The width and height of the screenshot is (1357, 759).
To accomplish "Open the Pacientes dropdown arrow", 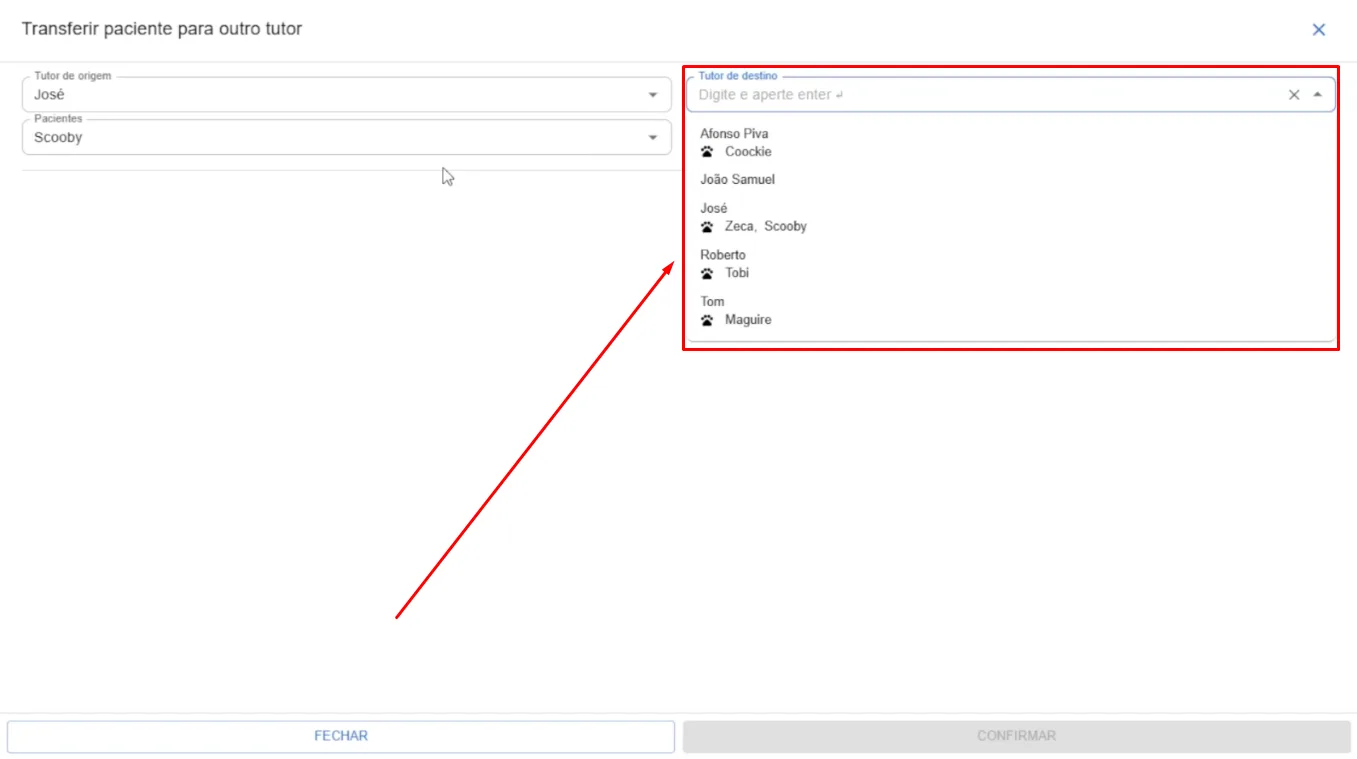I will (653, 138).
